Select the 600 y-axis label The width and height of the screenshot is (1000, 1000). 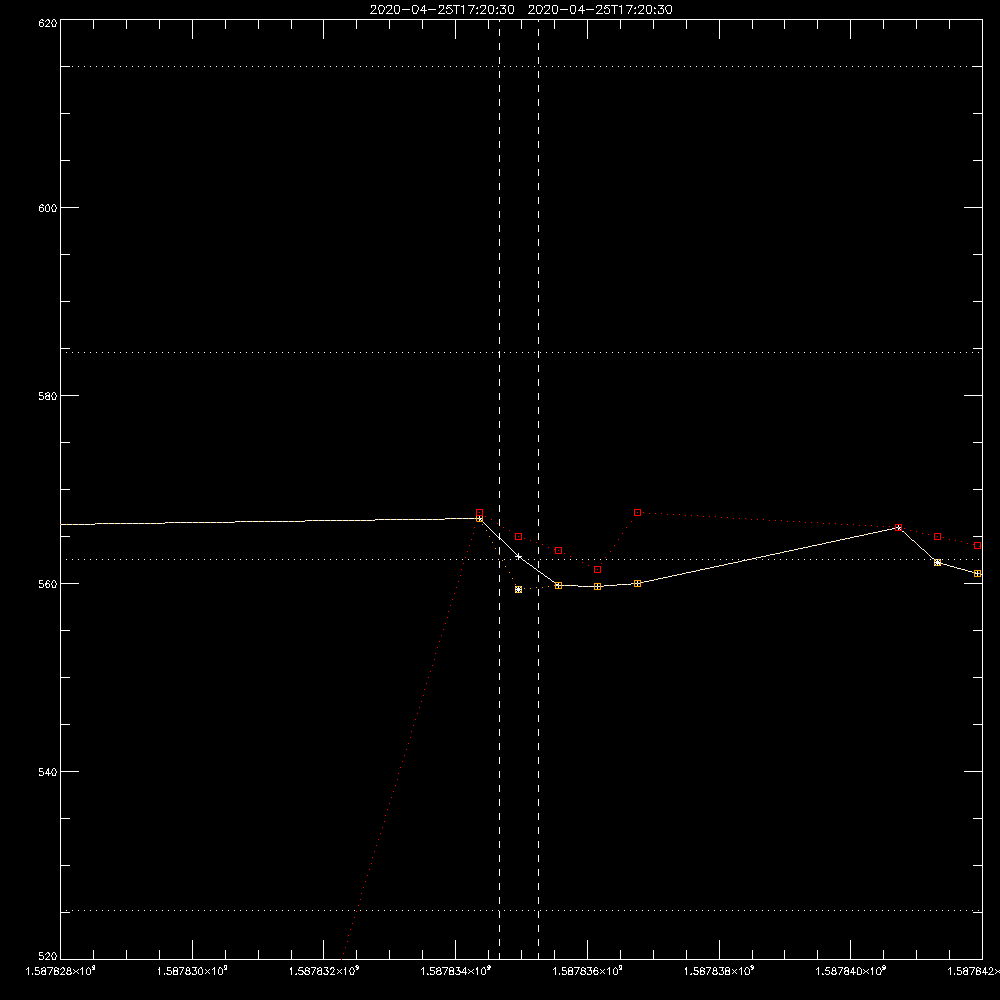[x=48, y=208]
